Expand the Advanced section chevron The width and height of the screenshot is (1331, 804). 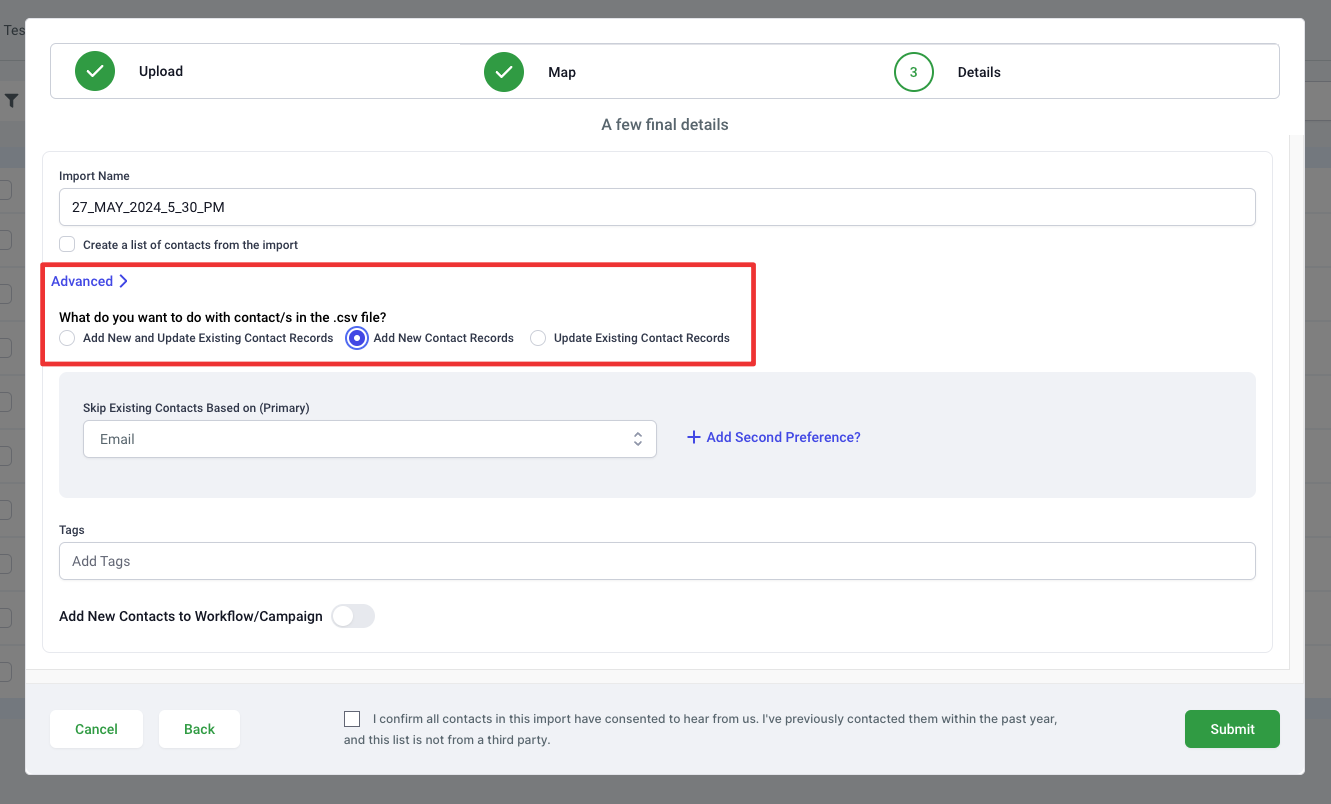pyautogui.click(x=123, y=282)
